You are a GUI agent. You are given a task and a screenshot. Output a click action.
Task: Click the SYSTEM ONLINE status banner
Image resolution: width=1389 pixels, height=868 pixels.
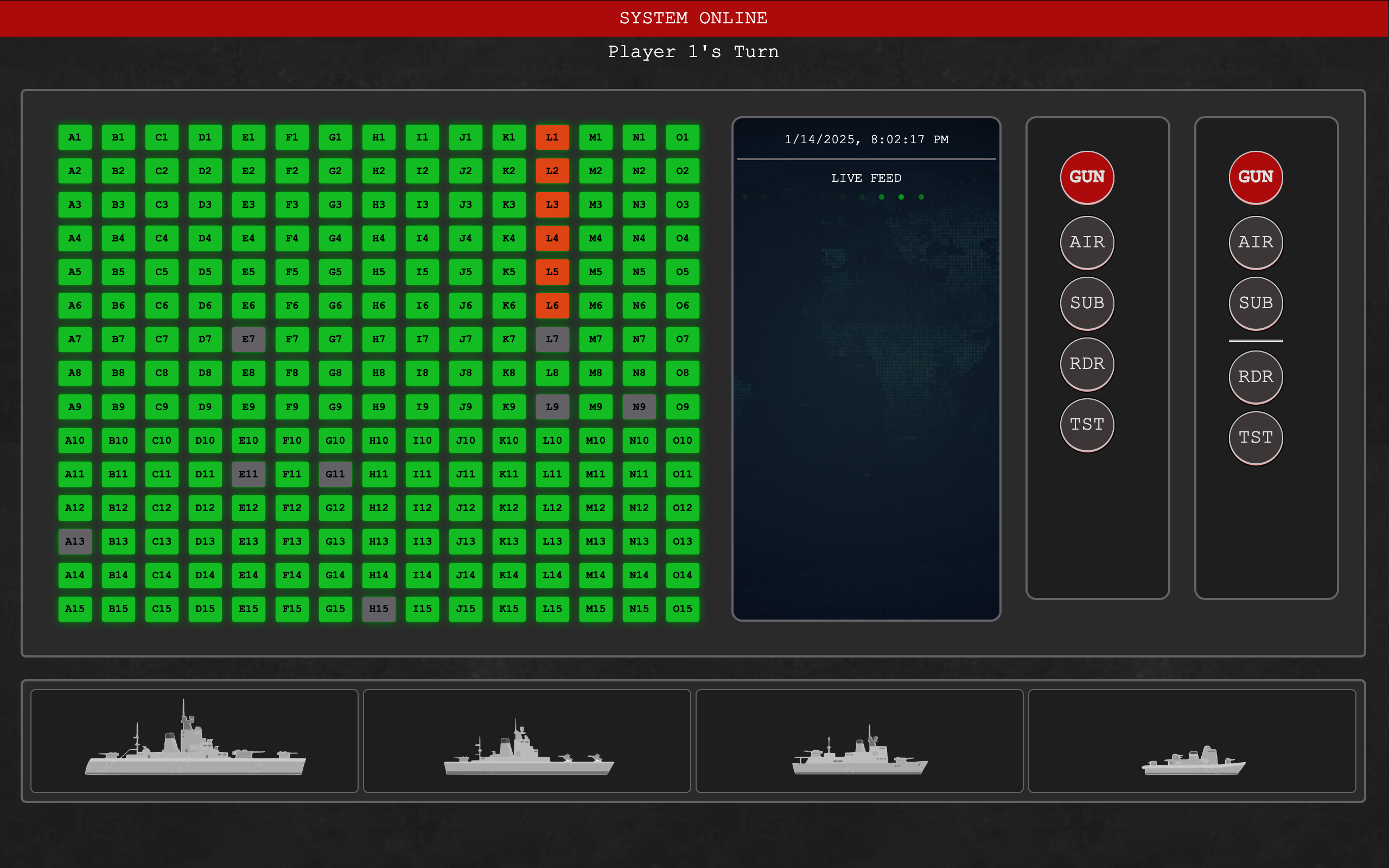coord(694,18)
